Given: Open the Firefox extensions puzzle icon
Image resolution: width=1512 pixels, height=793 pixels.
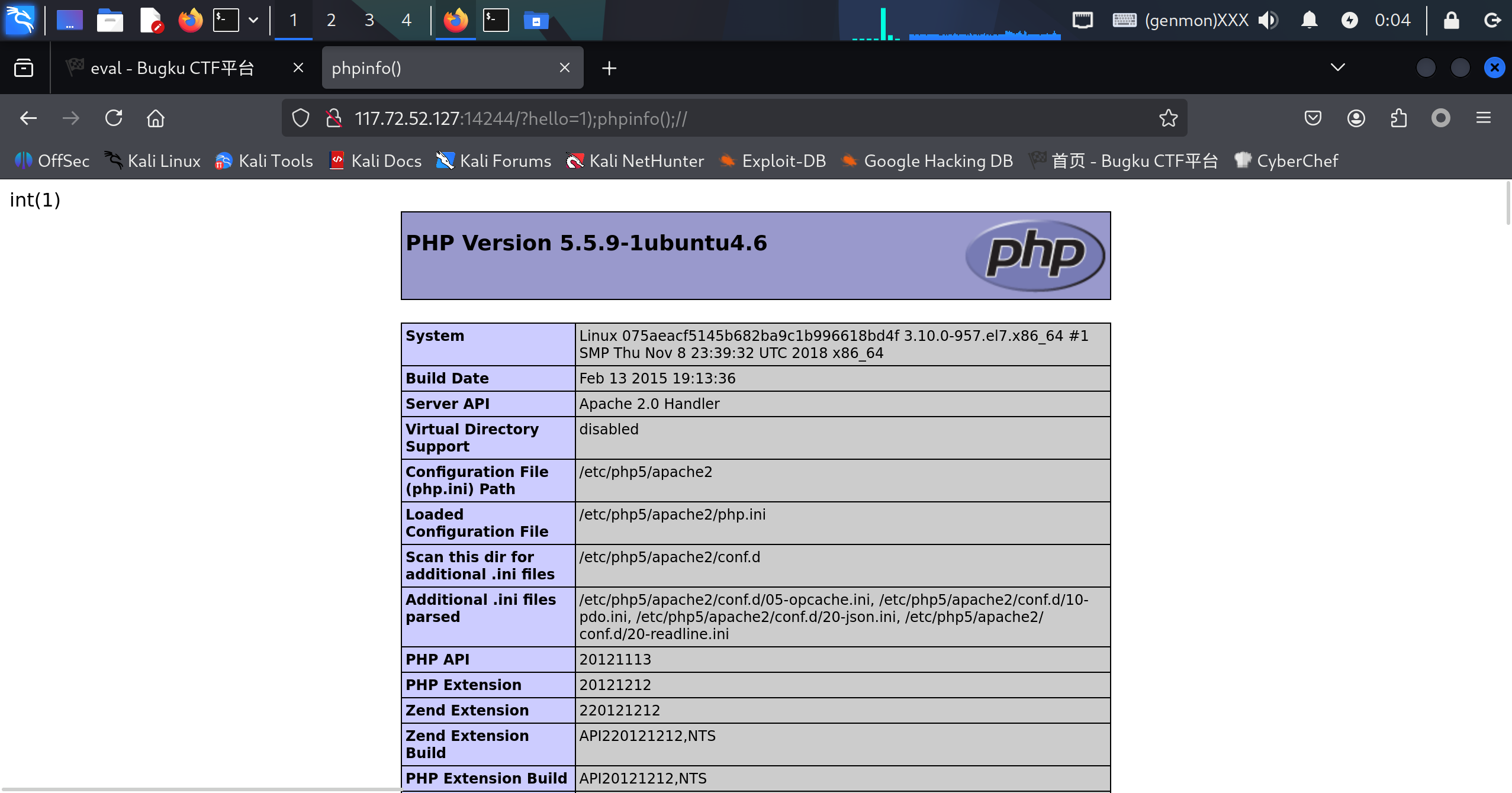Looking at the screenshot, I should pos(1398,118).
